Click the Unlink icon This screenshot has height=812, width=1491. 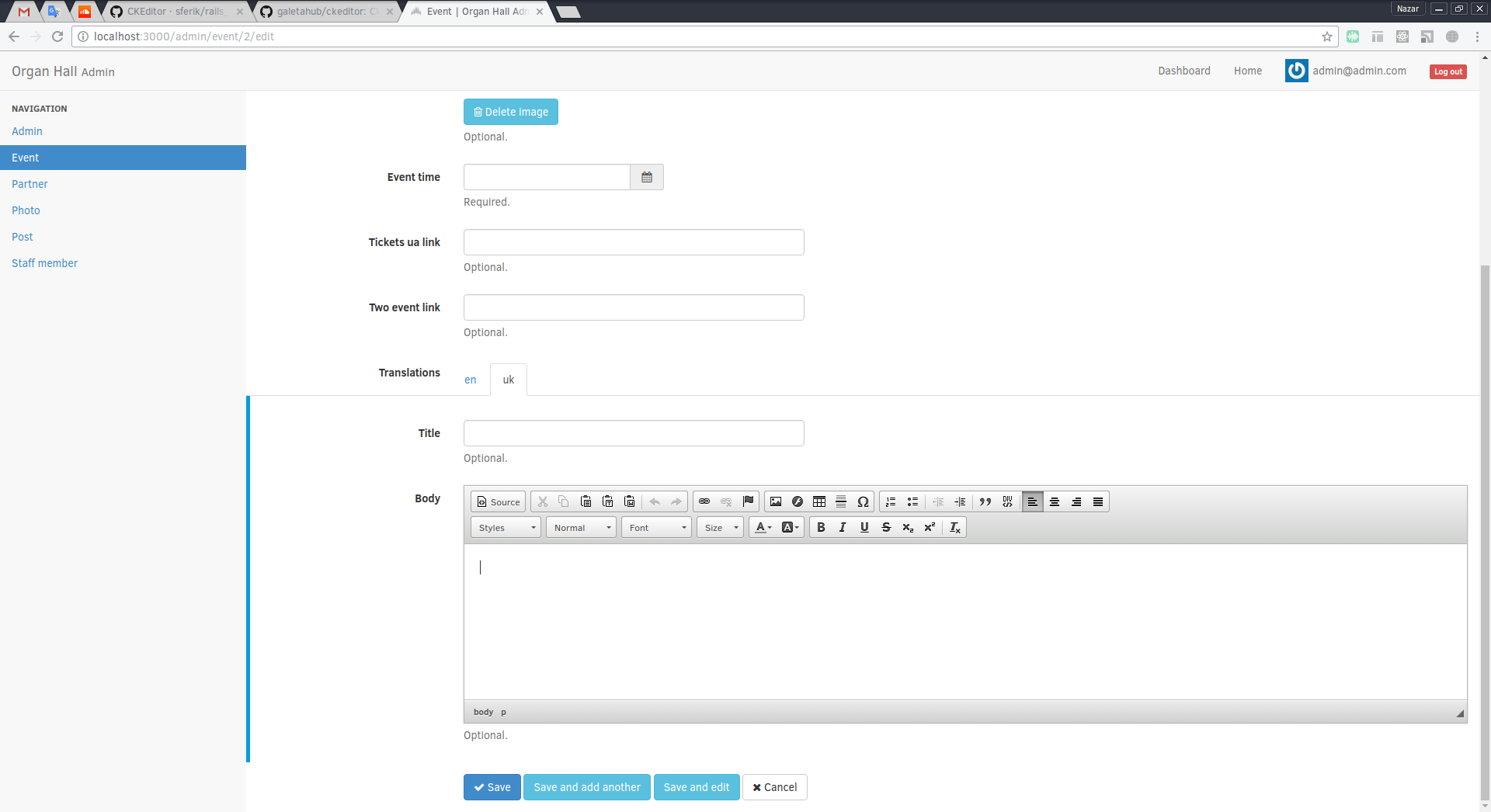(x=726, y=501)
